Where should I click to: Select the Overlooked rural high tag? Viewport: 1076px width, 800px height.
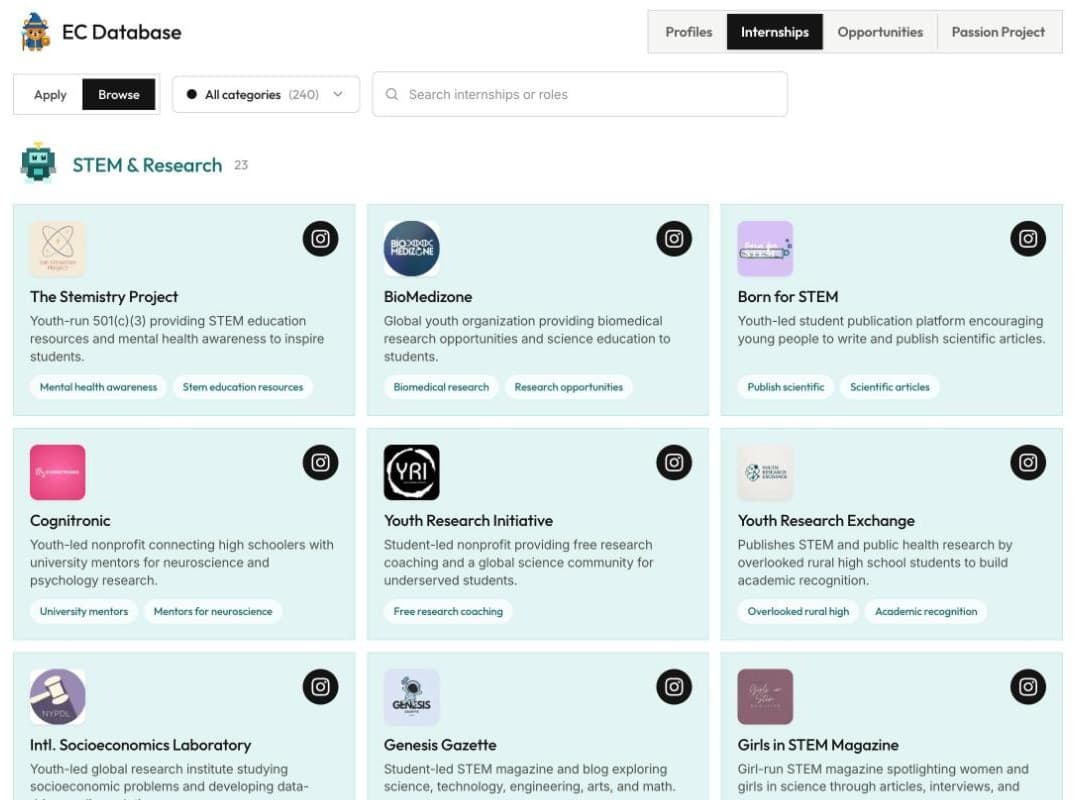pos(798,611)
